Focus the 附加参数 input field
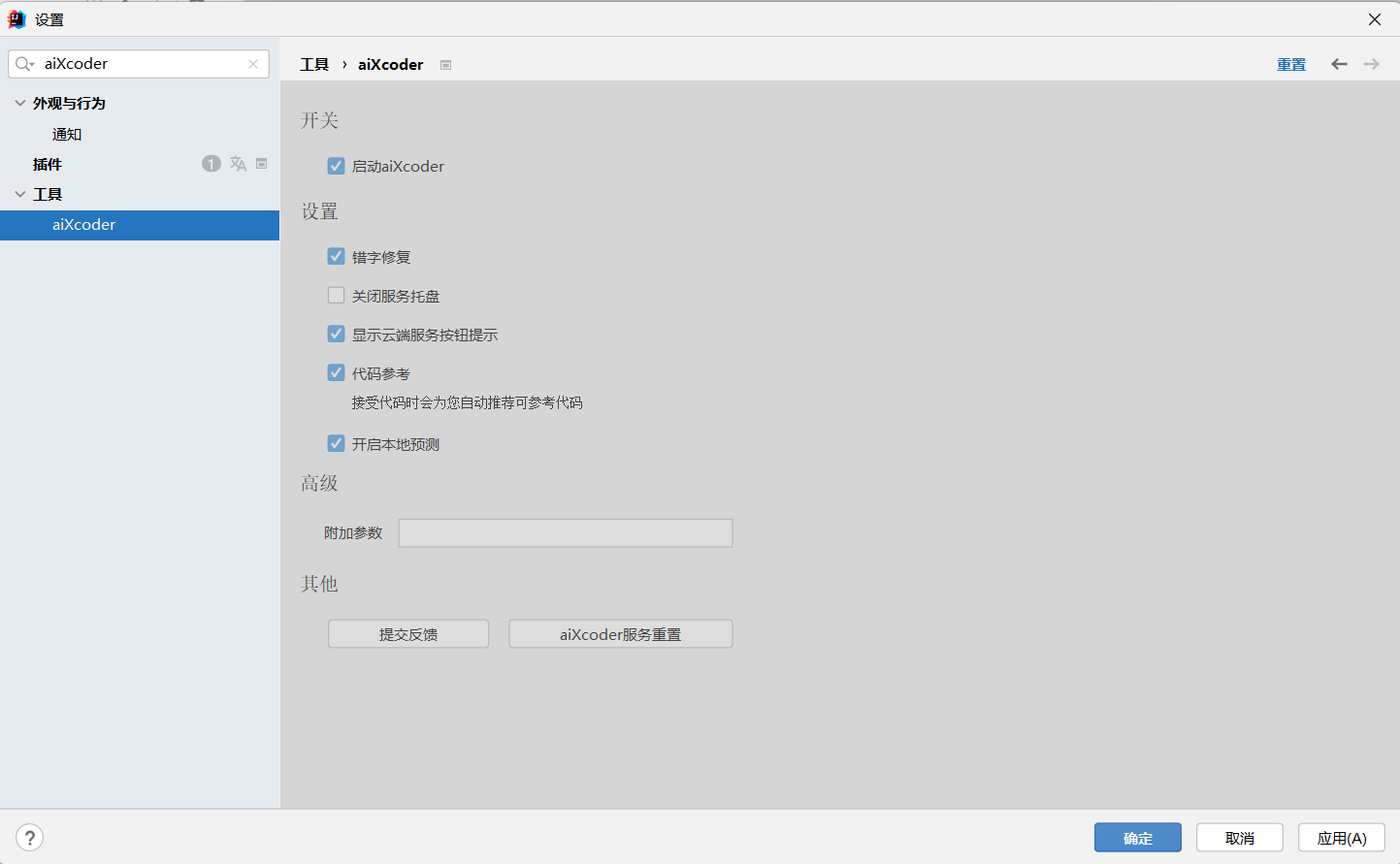 point(566,533)
